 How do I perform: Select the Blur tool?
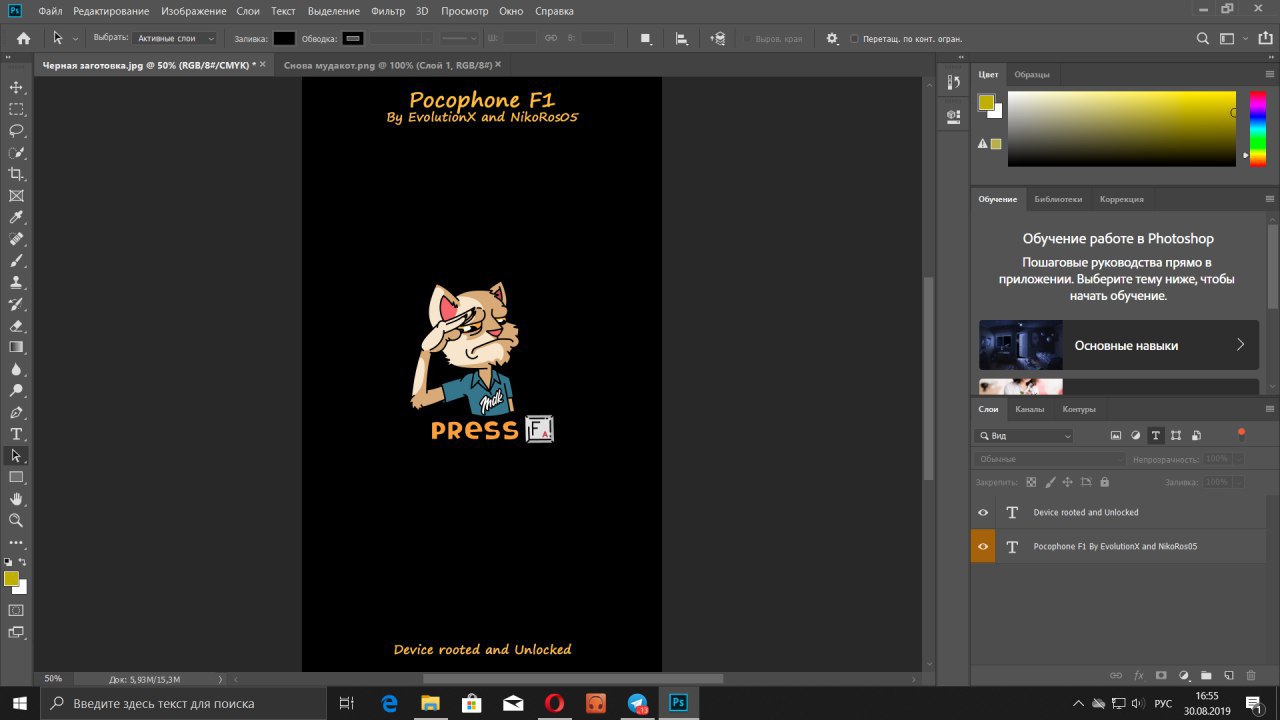point(16,369)
